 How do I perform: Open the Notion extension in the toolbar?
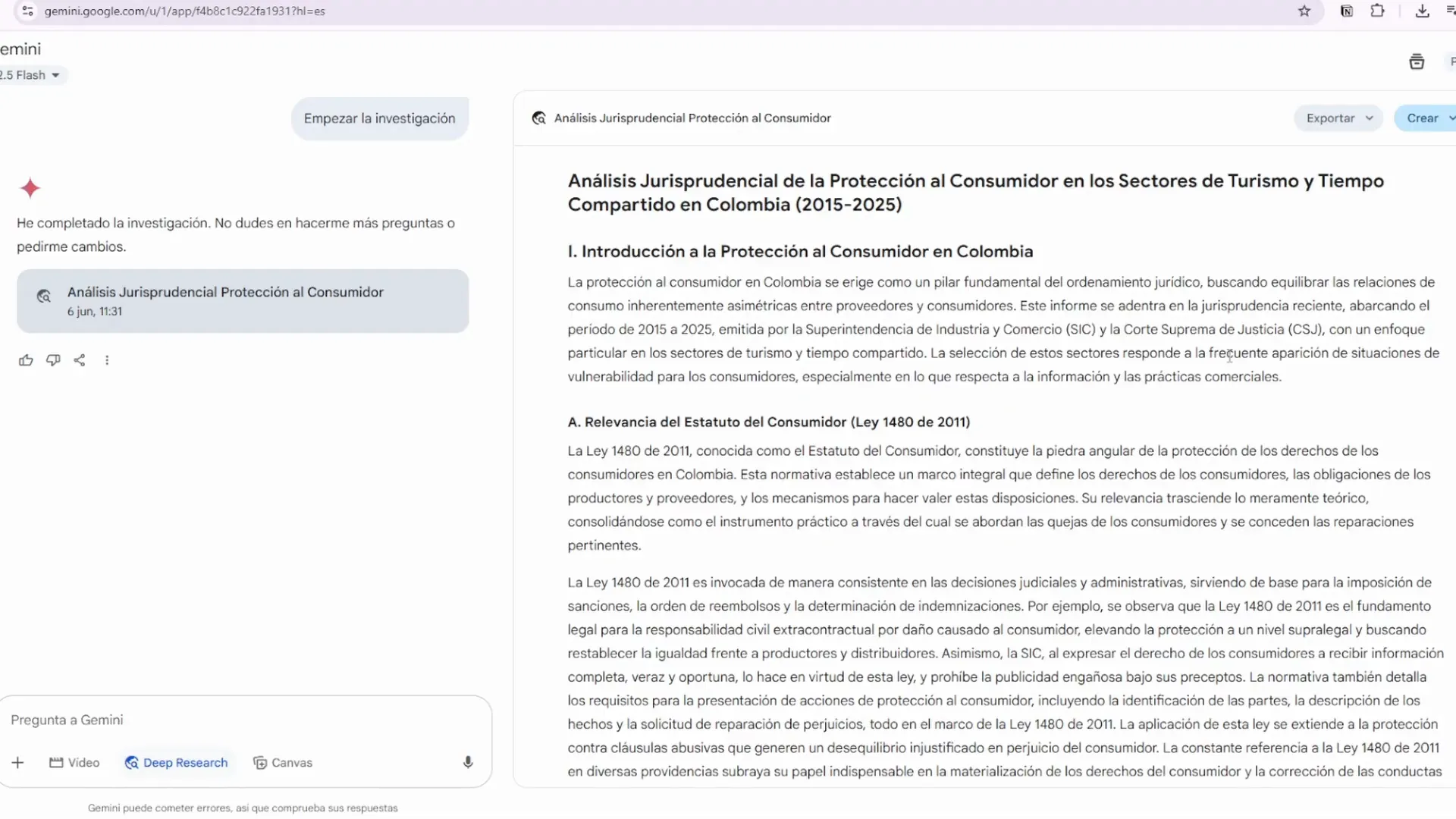[1346, 11]
